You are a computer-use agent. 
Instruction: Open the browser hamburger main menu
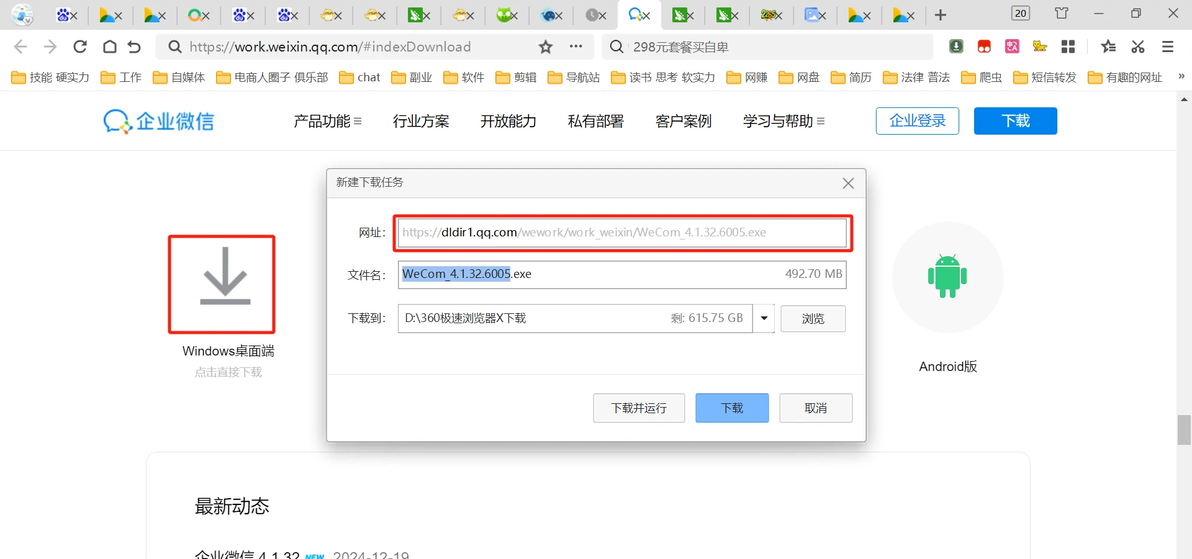pos(1168,46)
